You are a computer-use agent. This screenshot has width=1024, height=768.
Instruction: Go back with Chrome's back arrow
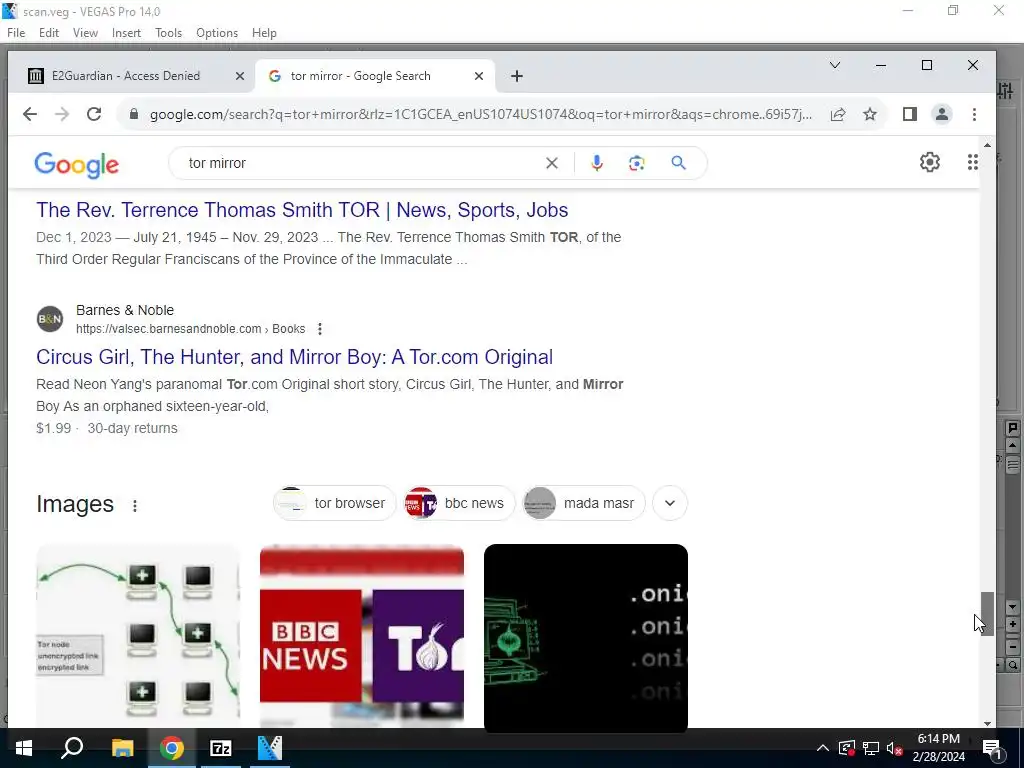[29, 114]
